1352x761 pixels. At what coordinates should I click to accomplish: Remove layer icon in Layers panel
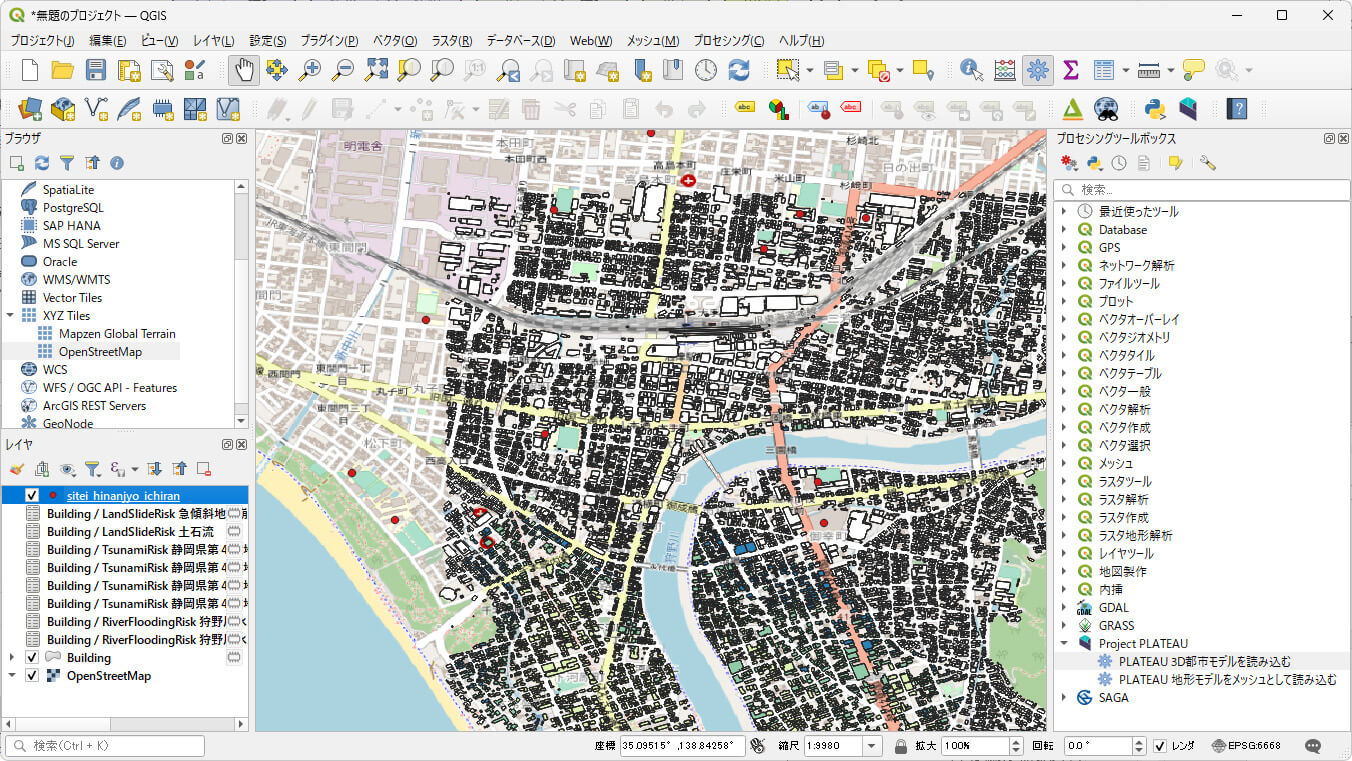pyautogui.click(x=204, y=468)
